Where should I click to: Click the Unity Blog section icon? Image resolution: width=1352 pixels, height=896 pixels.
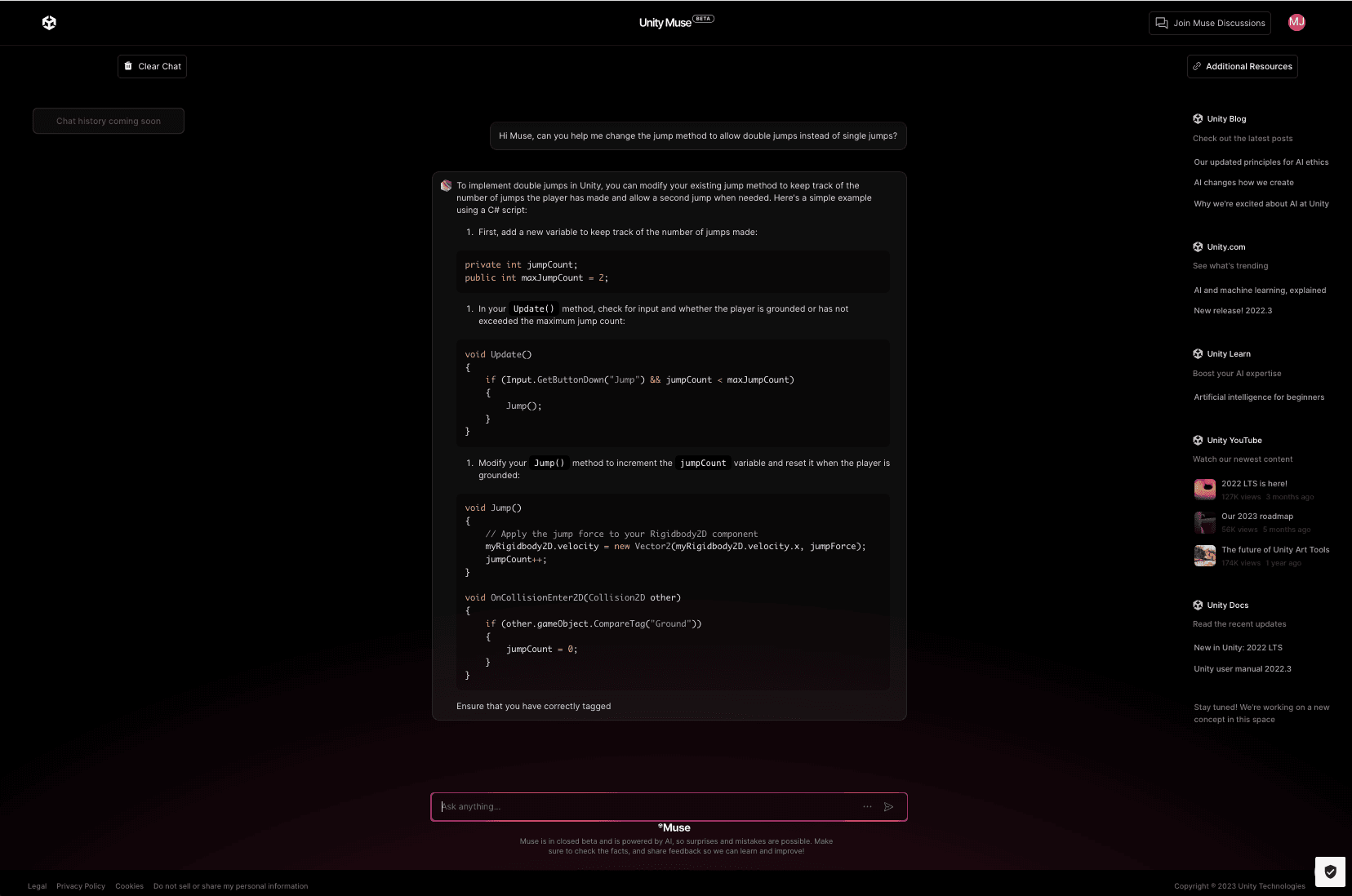1198,119
